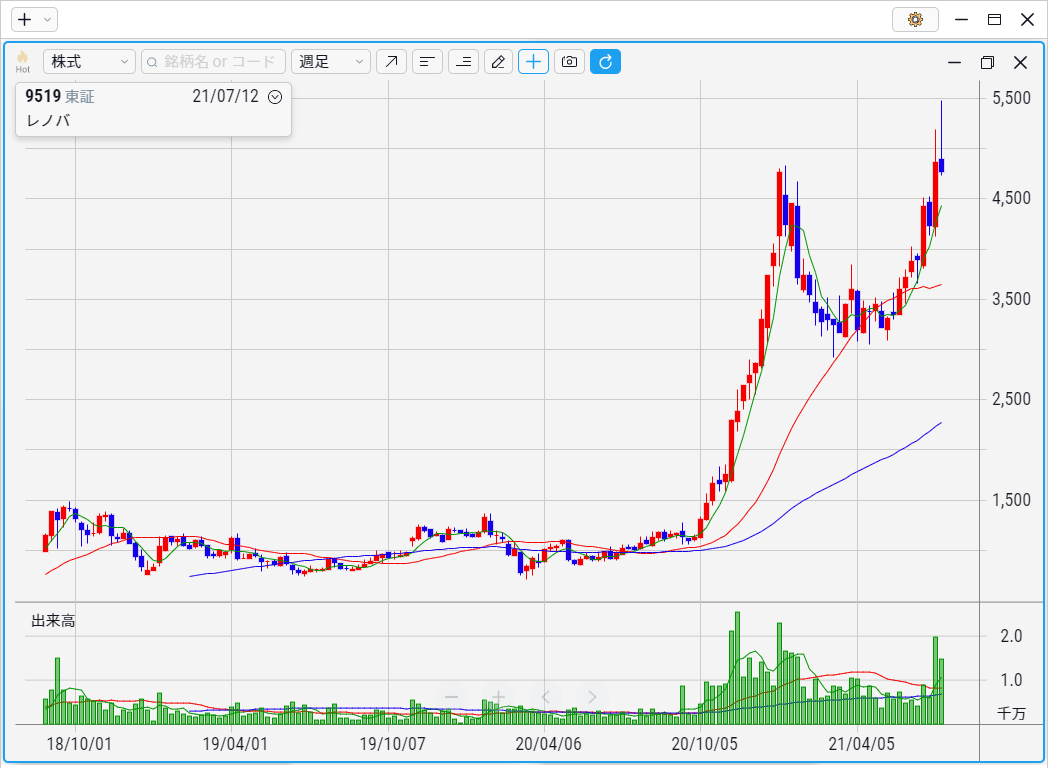Click the 5,500 price axis label

click(x=1011, y=98)
